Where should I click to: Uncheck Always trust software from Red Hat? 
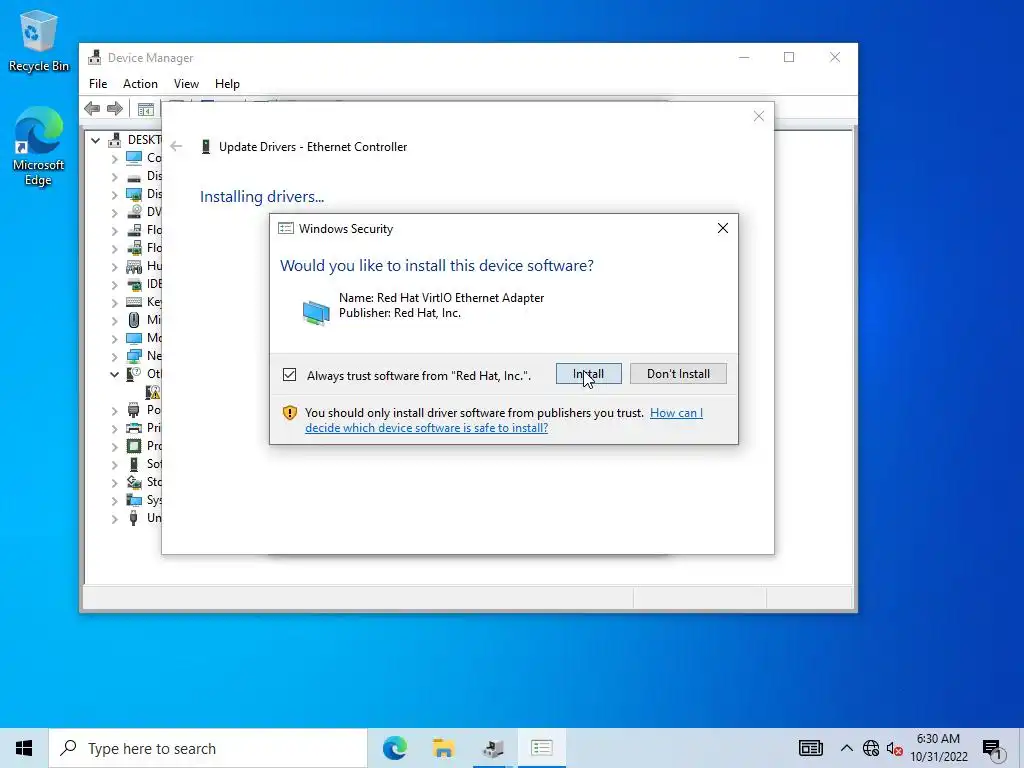click(289, 375)
